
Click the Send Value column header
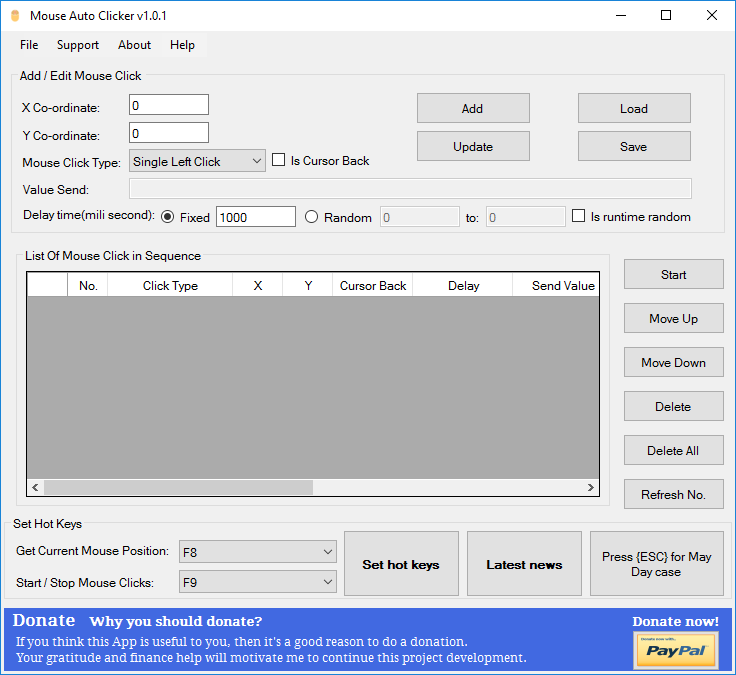click(556, 285)
